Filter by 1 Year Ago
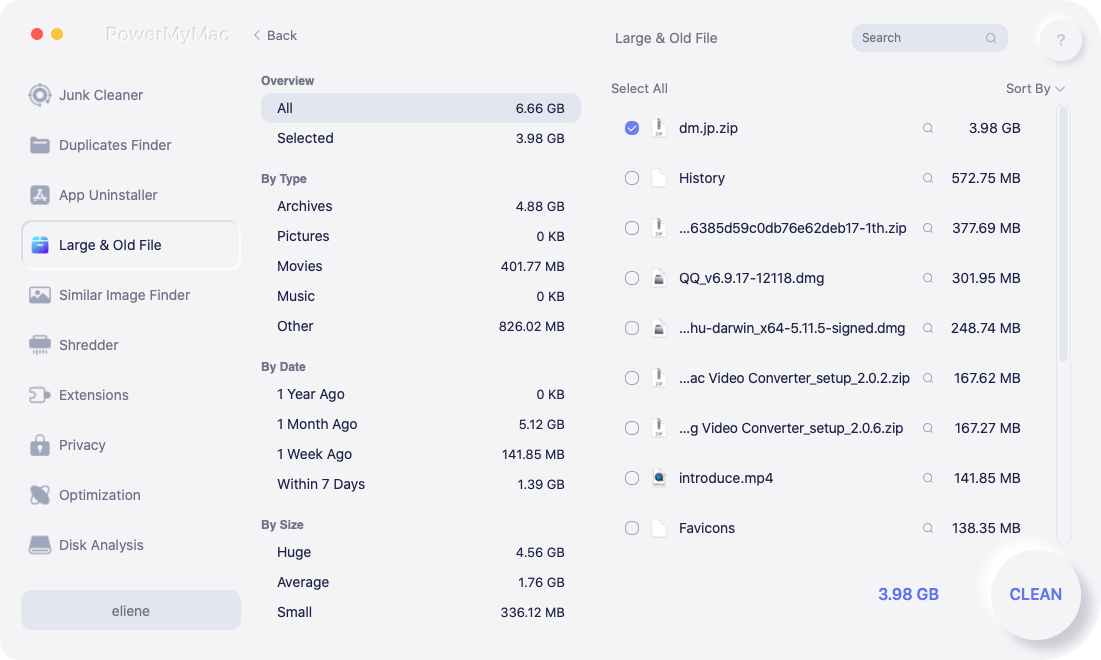 421,394
